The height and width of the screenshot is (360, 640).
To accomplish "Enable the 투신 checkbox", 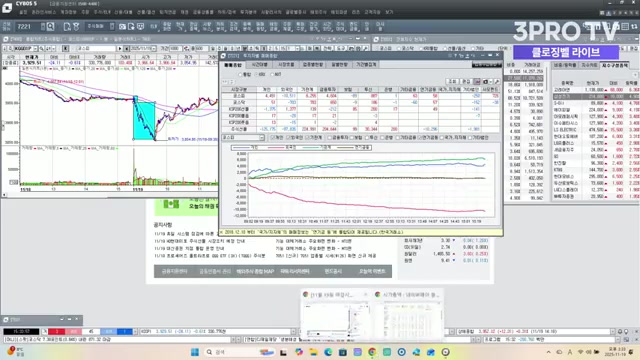I will point(367,138).
